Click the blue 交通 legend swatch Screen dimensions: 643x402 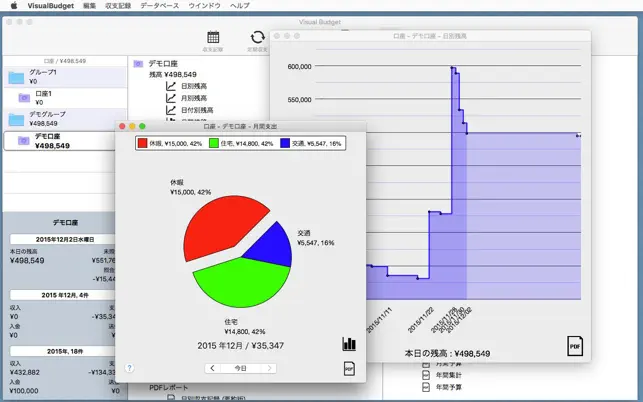(285, 143)
